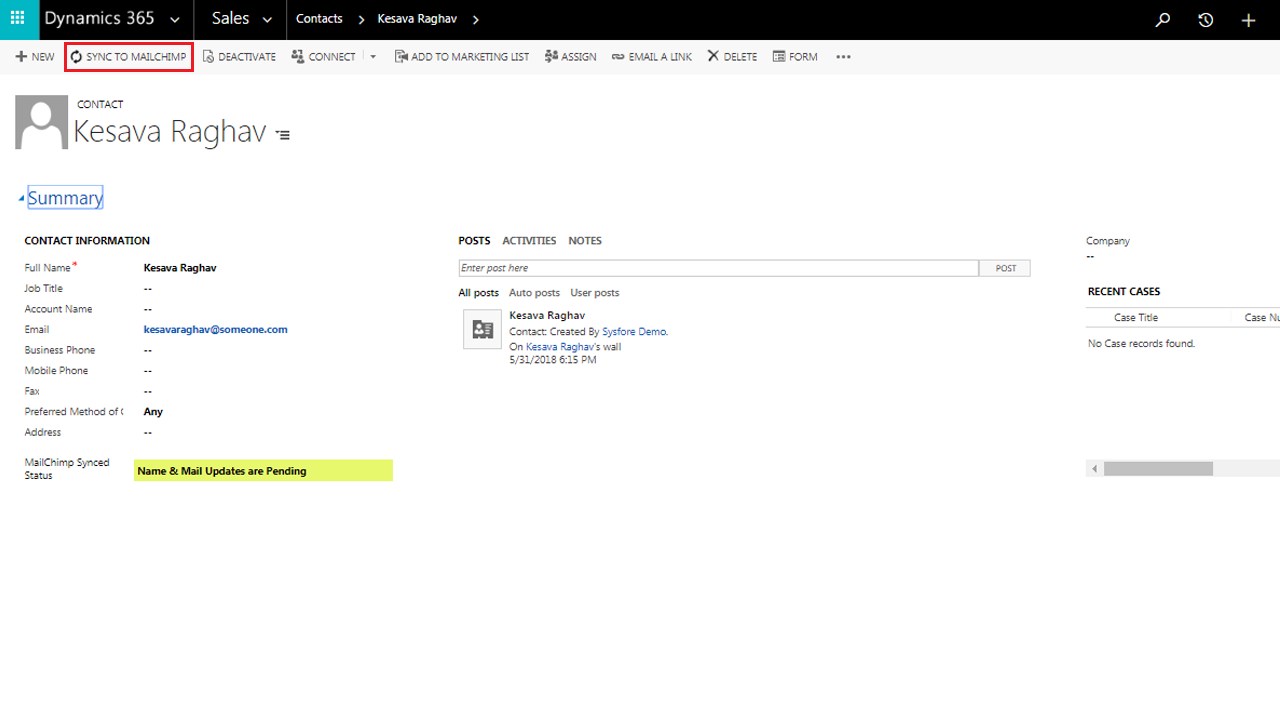Click the horizontal scrollbar thumb
Screen dimensions: 1280x720
[1158, 469]
